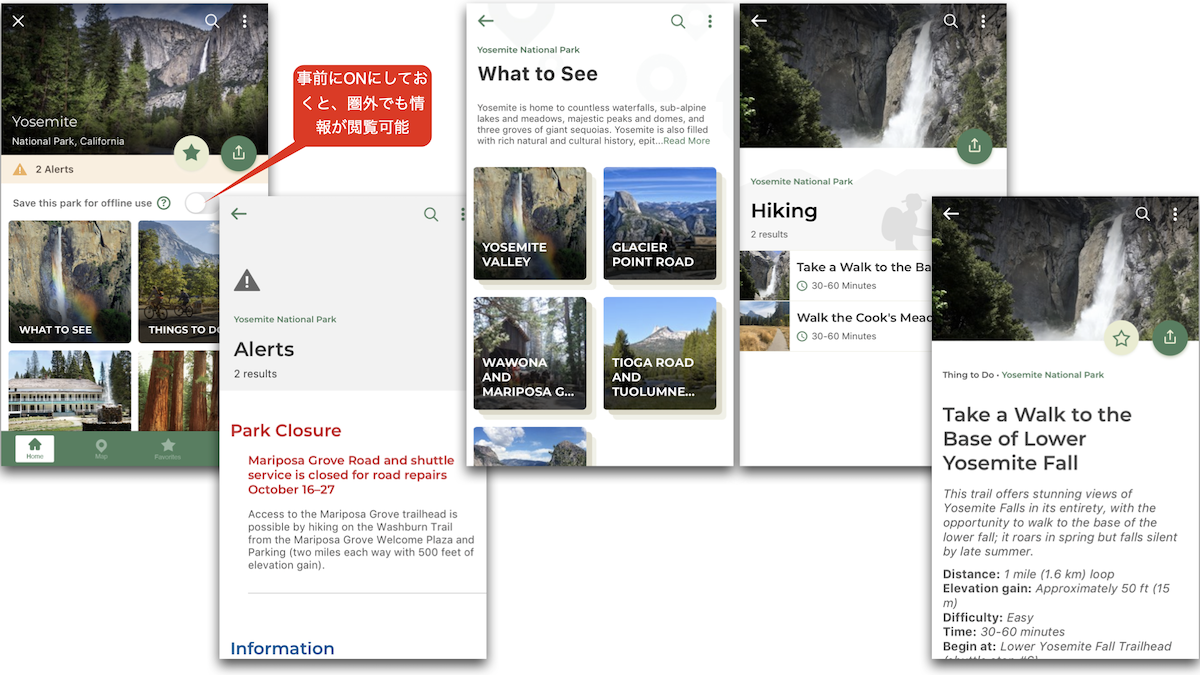Screen dimensions: 1200x675
Task: Go back from the Lower Yosemite Fall detail screen
Action: pos(951,214)
